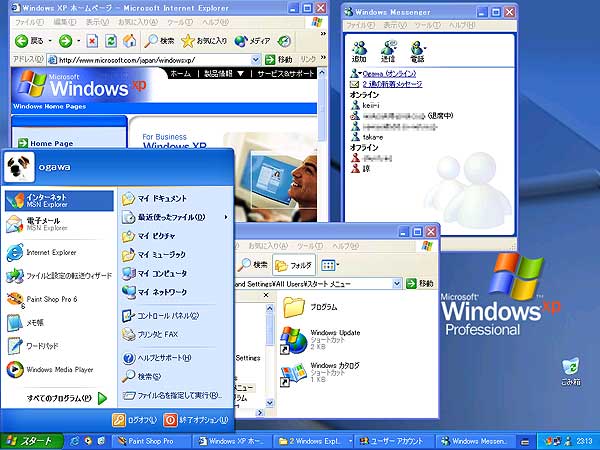Open the Messenger Tools (ツール) menu

click(428, 26)
